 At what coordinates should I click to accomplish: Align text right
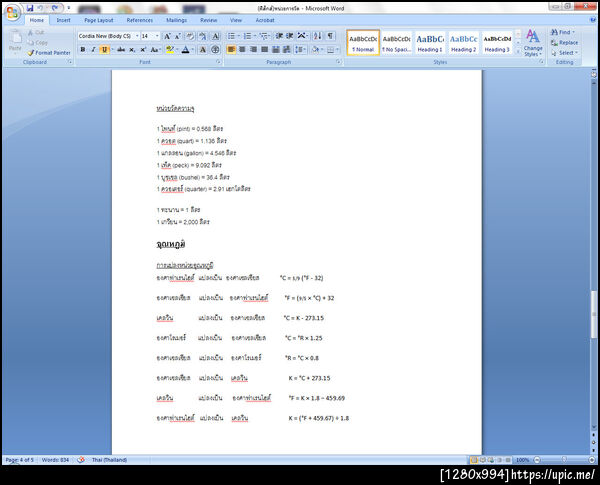(253, 49)
